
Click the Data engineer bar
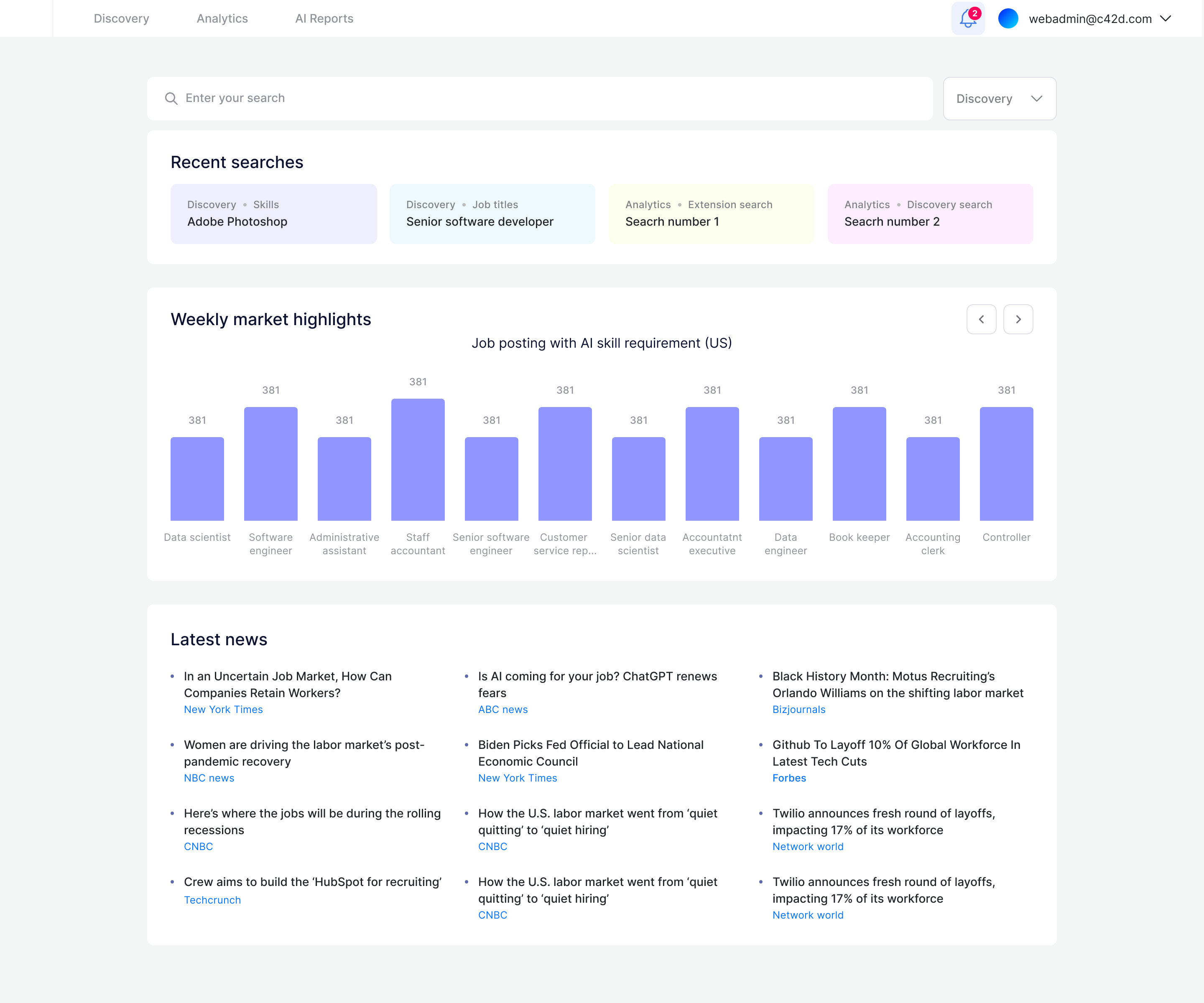786,479
